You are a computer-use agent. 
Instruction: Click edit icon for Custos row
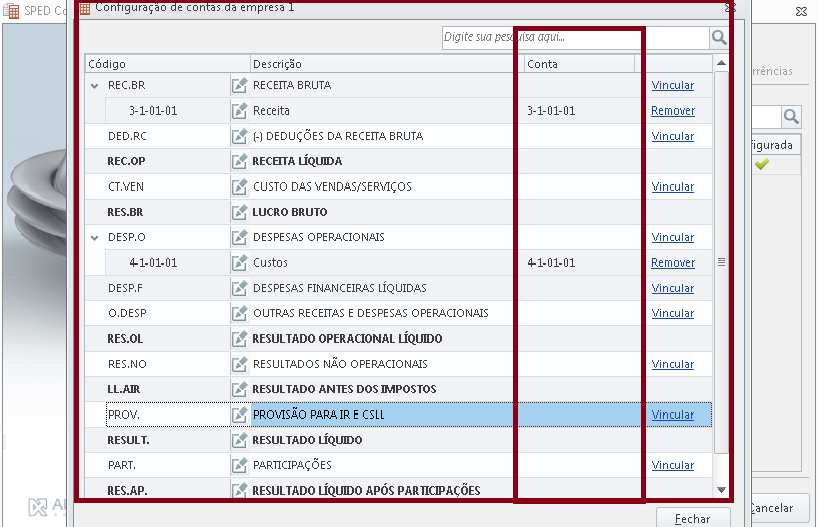coord(239,263)
